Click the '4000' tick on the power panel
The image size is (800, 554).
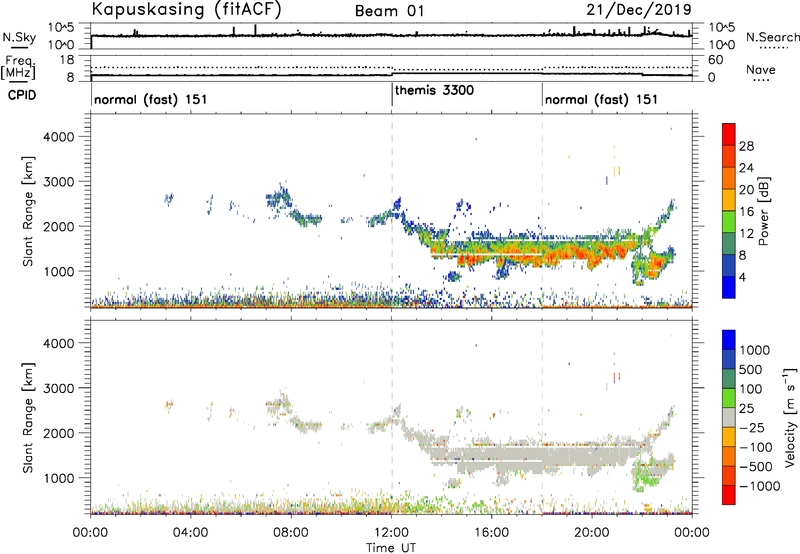coord(58,137)
